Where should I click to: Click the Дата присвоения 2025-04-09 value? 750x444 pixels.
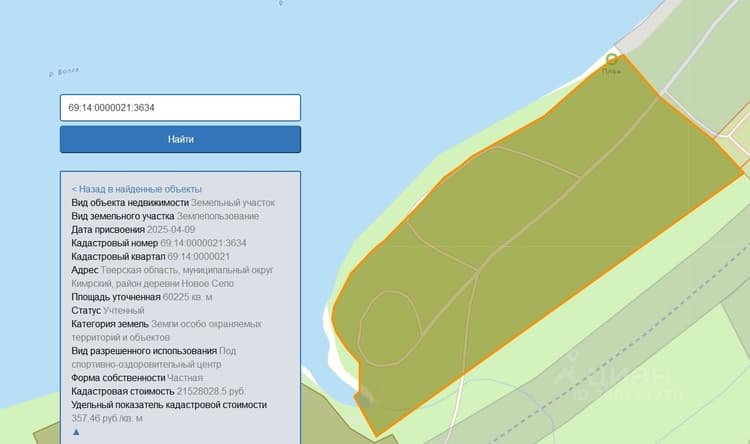pos(171,230)
